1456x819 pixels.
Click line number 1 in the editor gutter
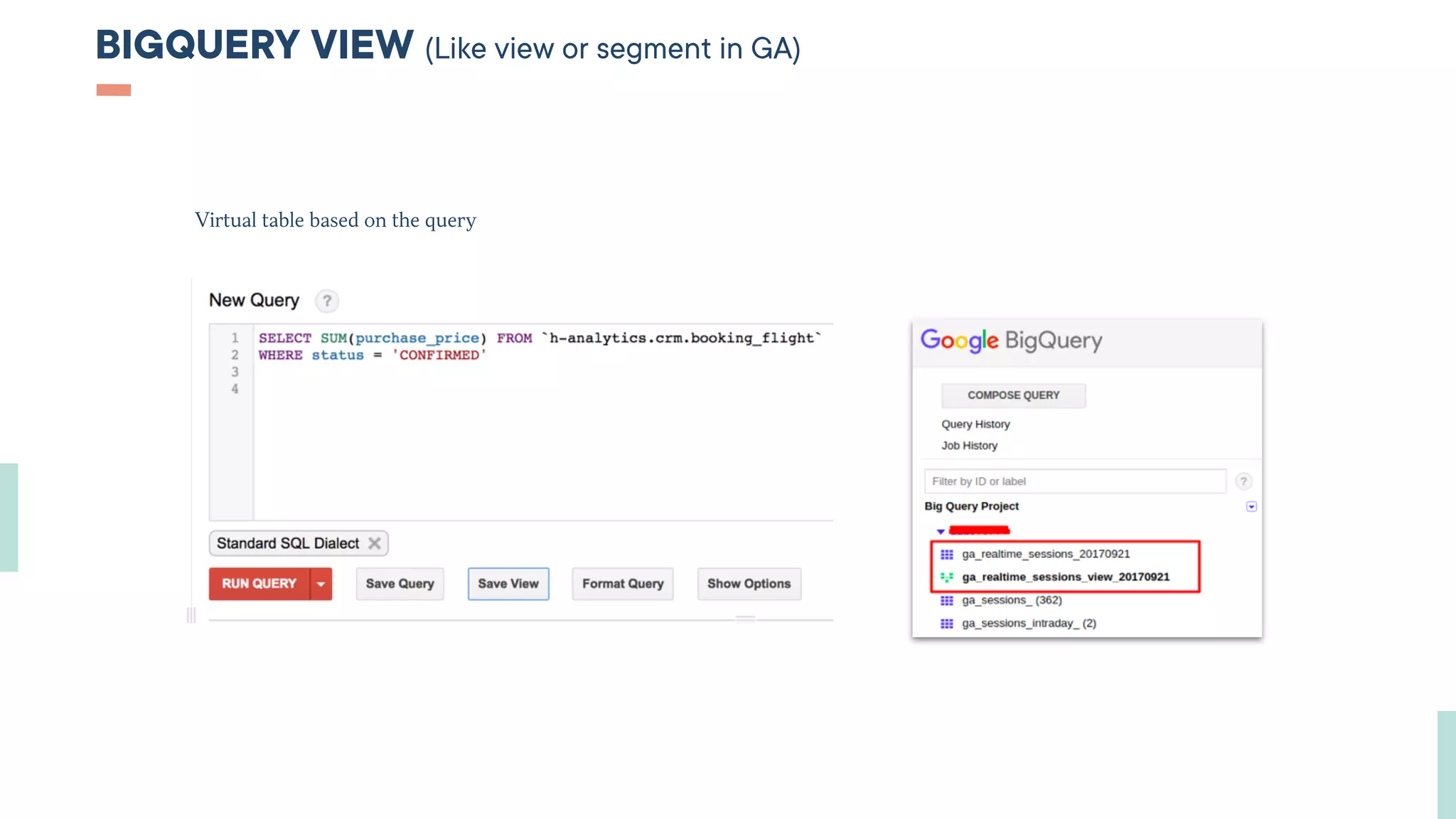pos(235,338)
